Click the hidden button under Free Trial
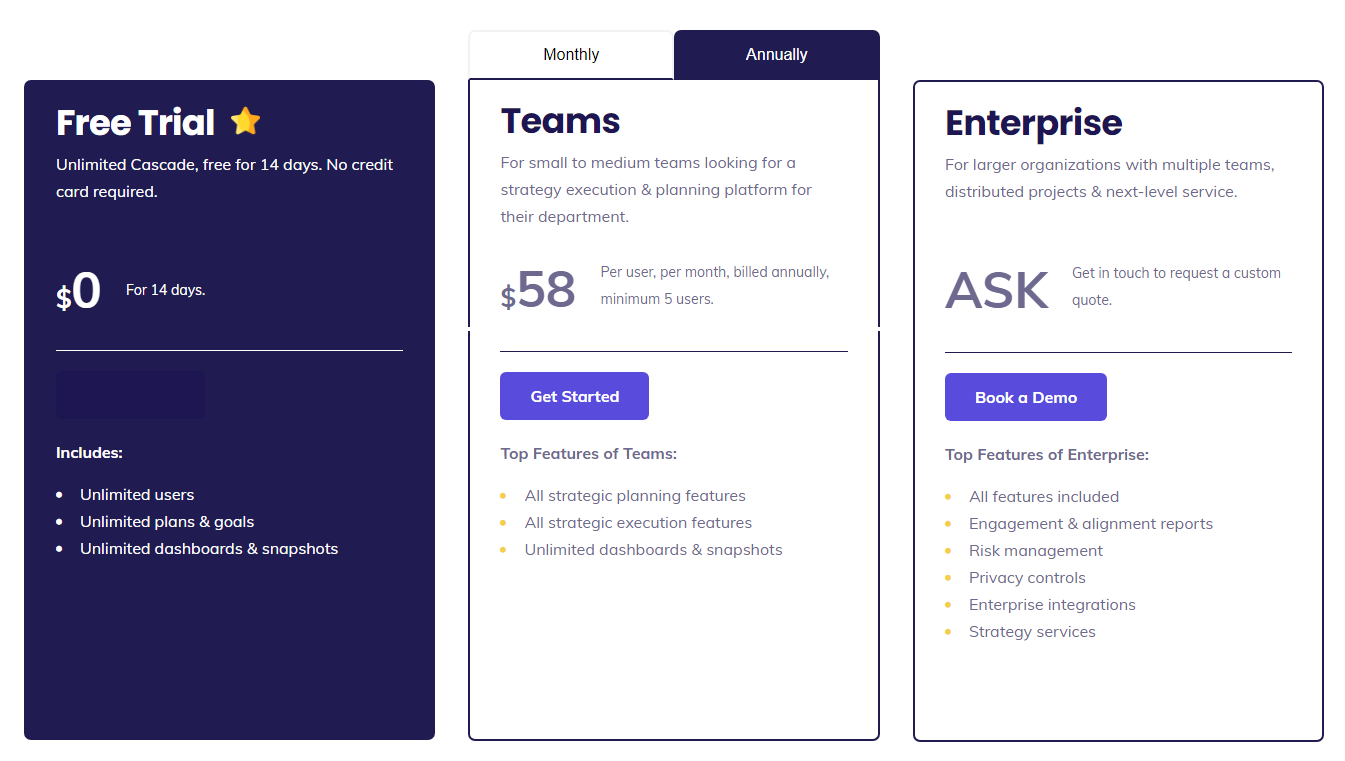This screenshot has height=761, width=1345. pyautogui.click(x=130, y=395)
